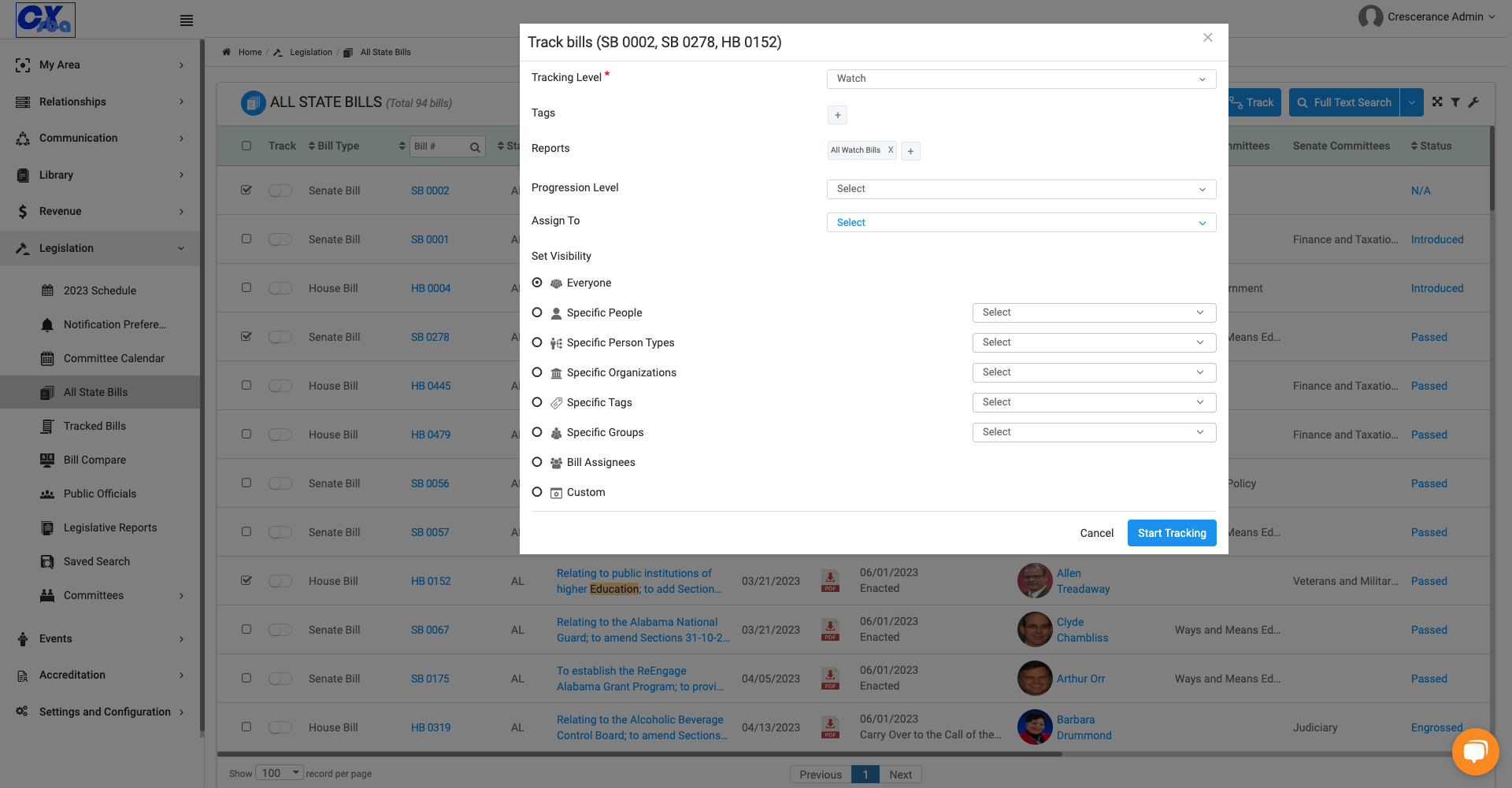Click Cancel in the dialog
This screenshot has width=1512, height=788.
coord(1096,533)
